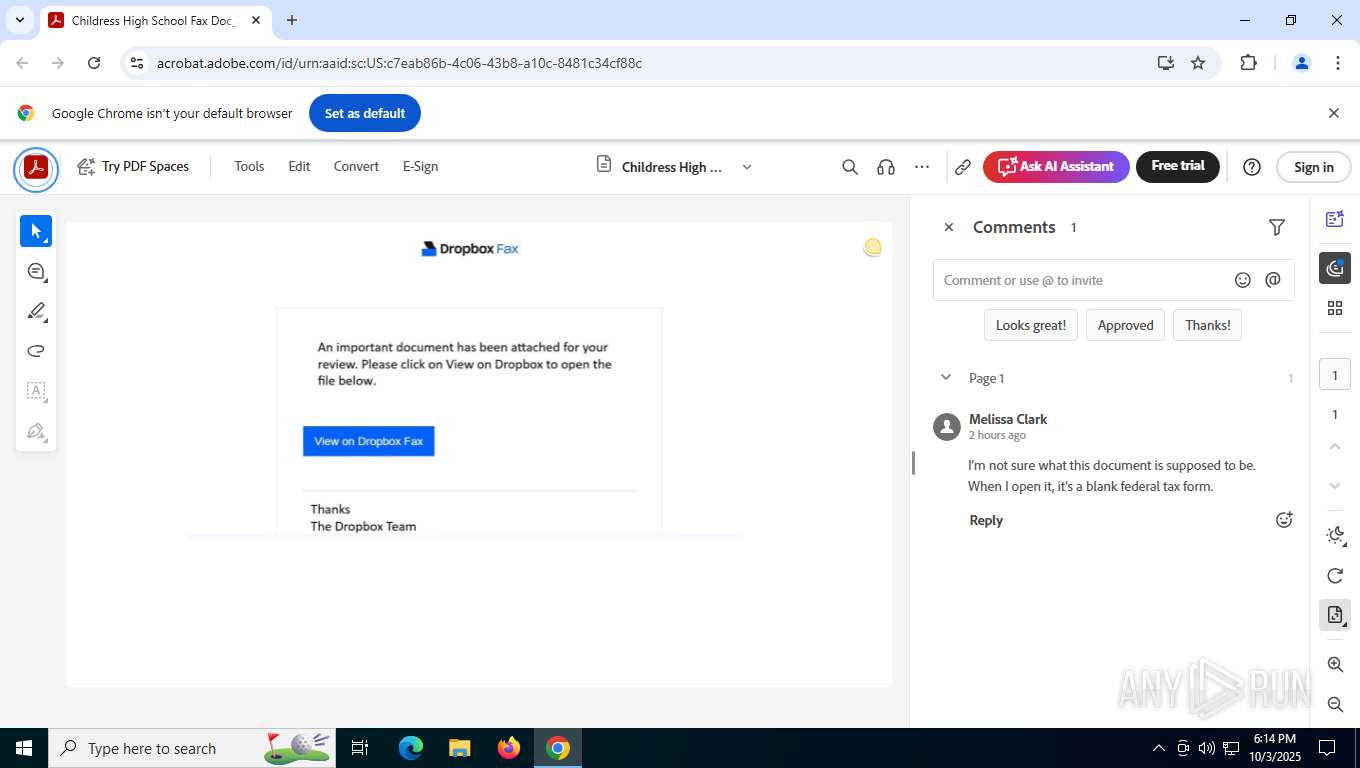Close the Comments panel

[949, 227]
